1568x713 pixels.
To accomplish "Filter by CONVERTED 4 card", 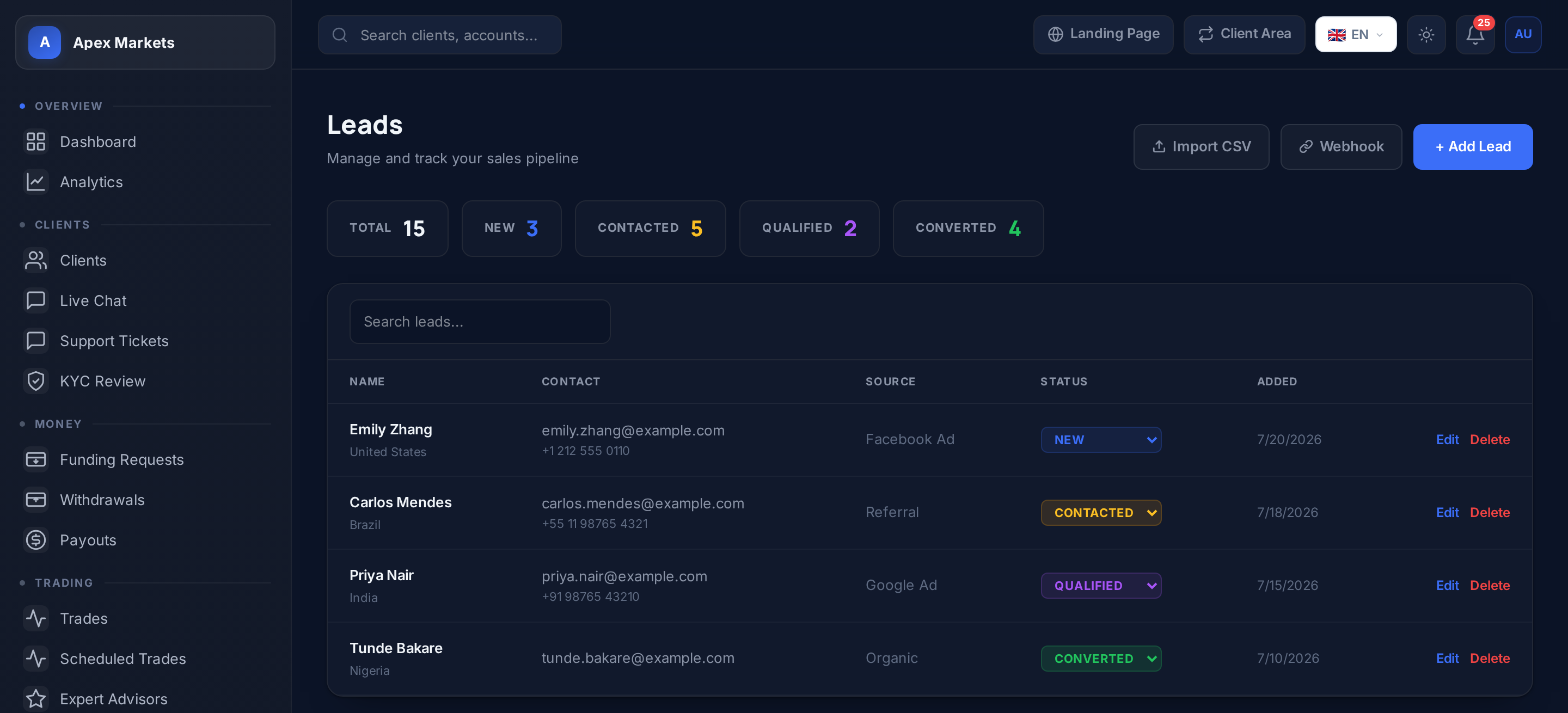I will point(968,228).
